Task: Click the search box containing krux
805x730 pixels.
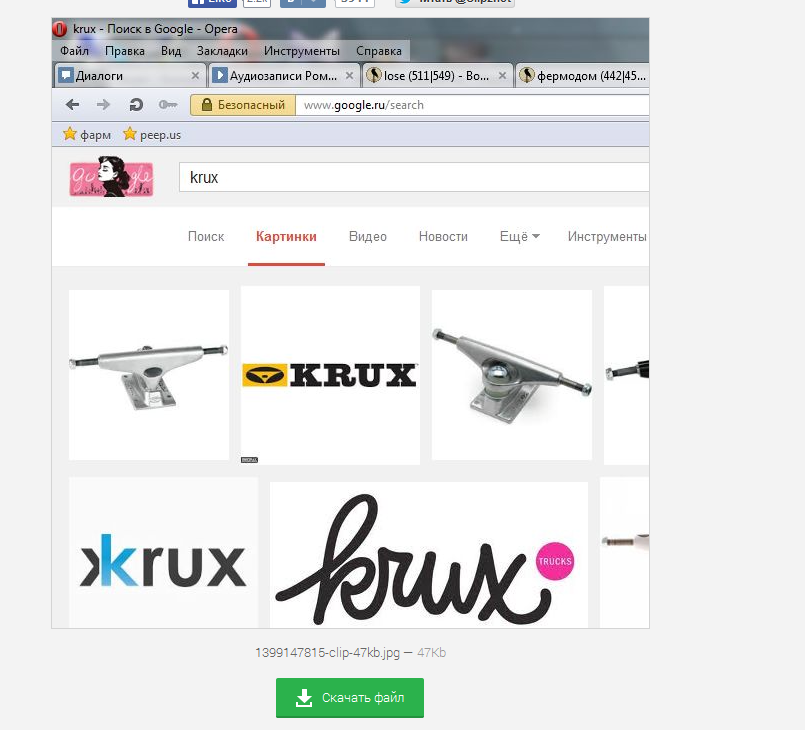Action: point(414,177)
